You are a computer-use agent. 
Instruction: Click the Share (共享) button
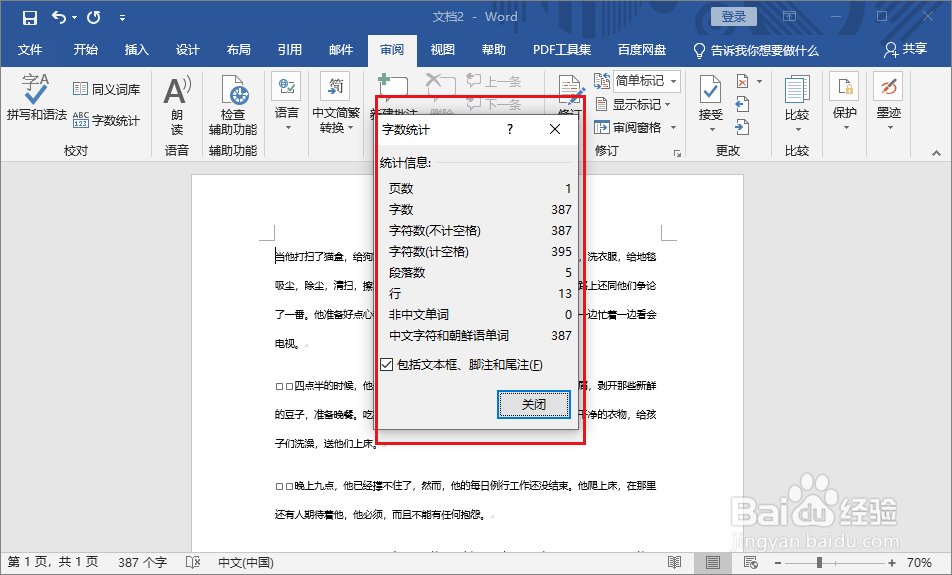coord(906,49)
